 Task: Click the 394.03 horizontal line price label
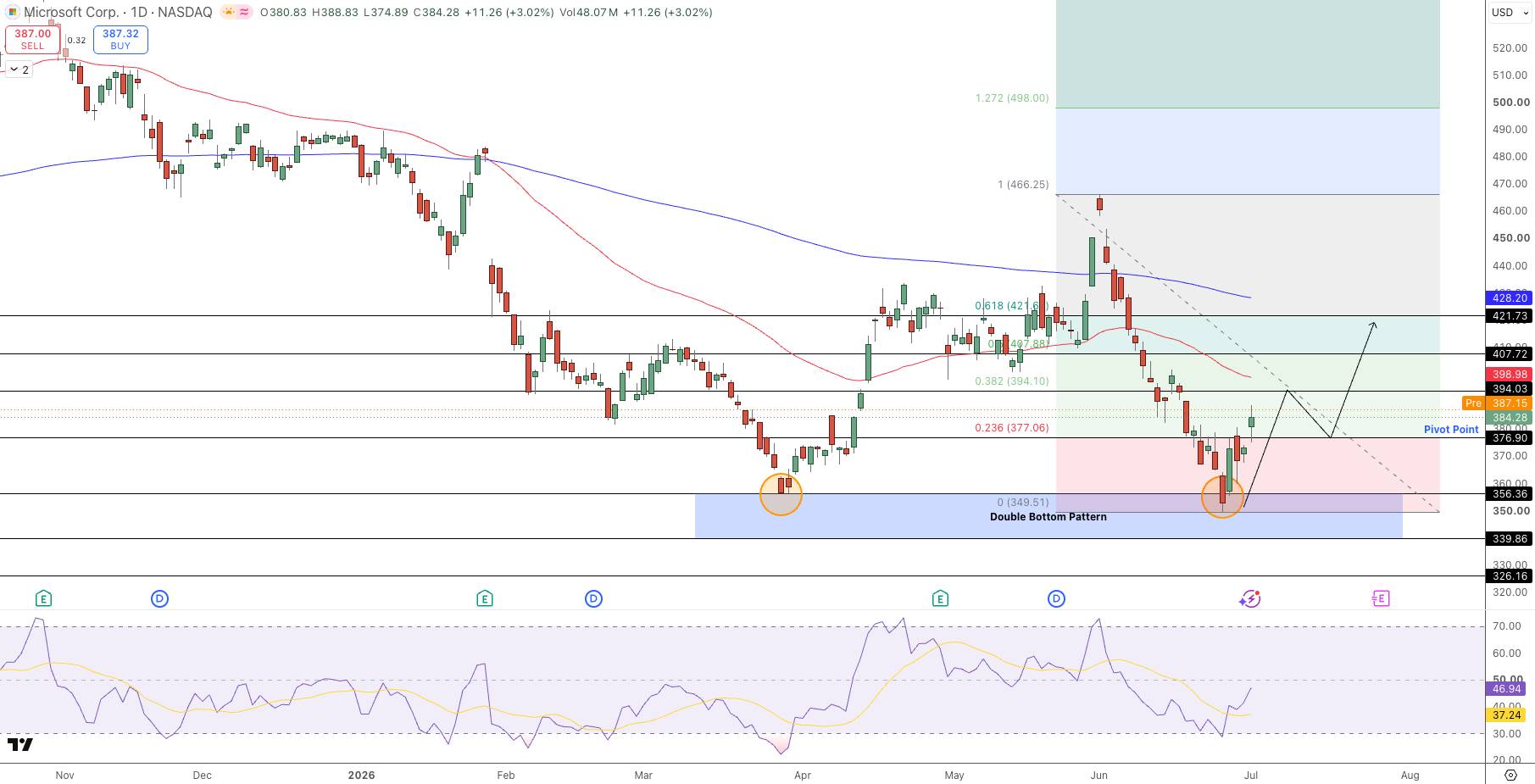pos(1509,389)
